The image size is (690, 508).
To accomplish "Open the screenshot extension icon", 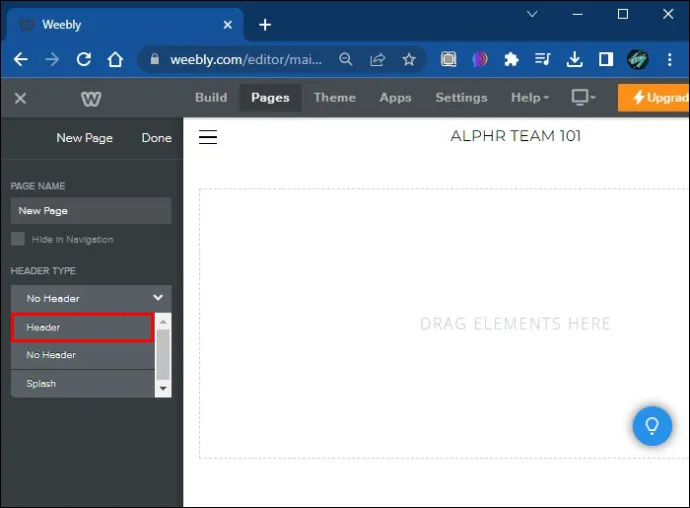I will pyautogui.click(x=448, y=59).
